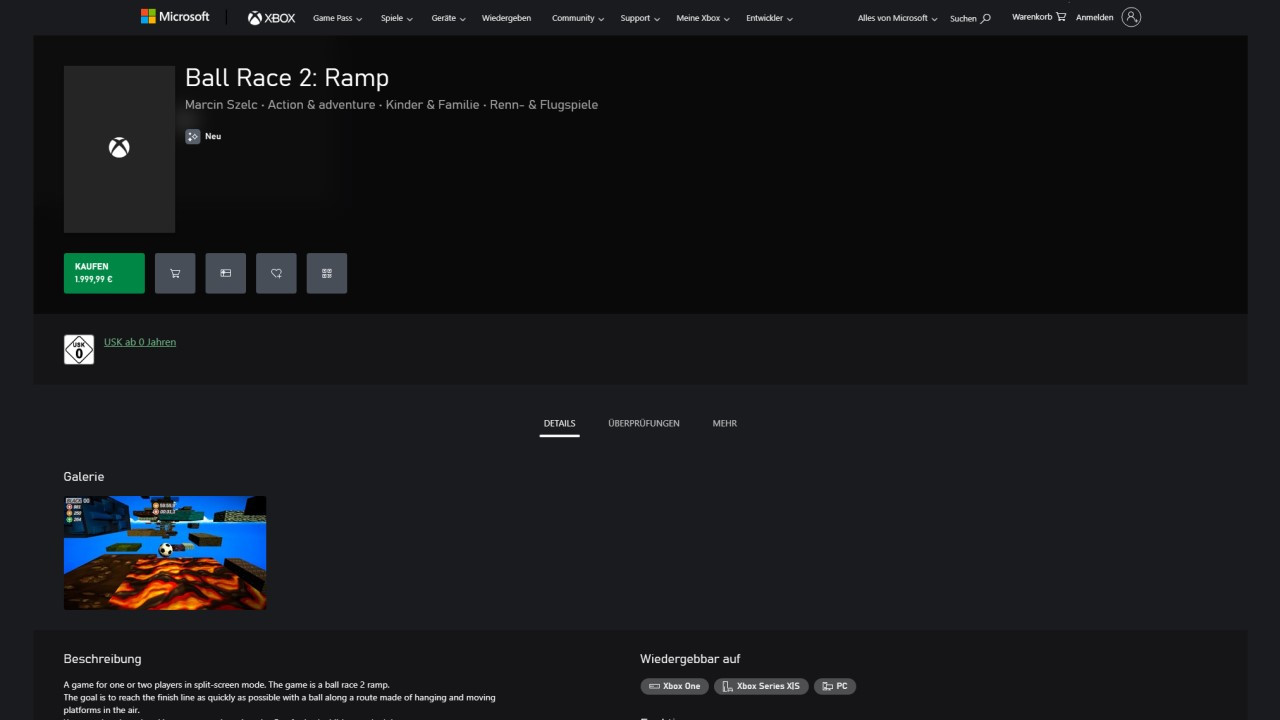Open the Alles von Microsoft dropdown
Screen dimensions: 1280x720
click(897, 18)
